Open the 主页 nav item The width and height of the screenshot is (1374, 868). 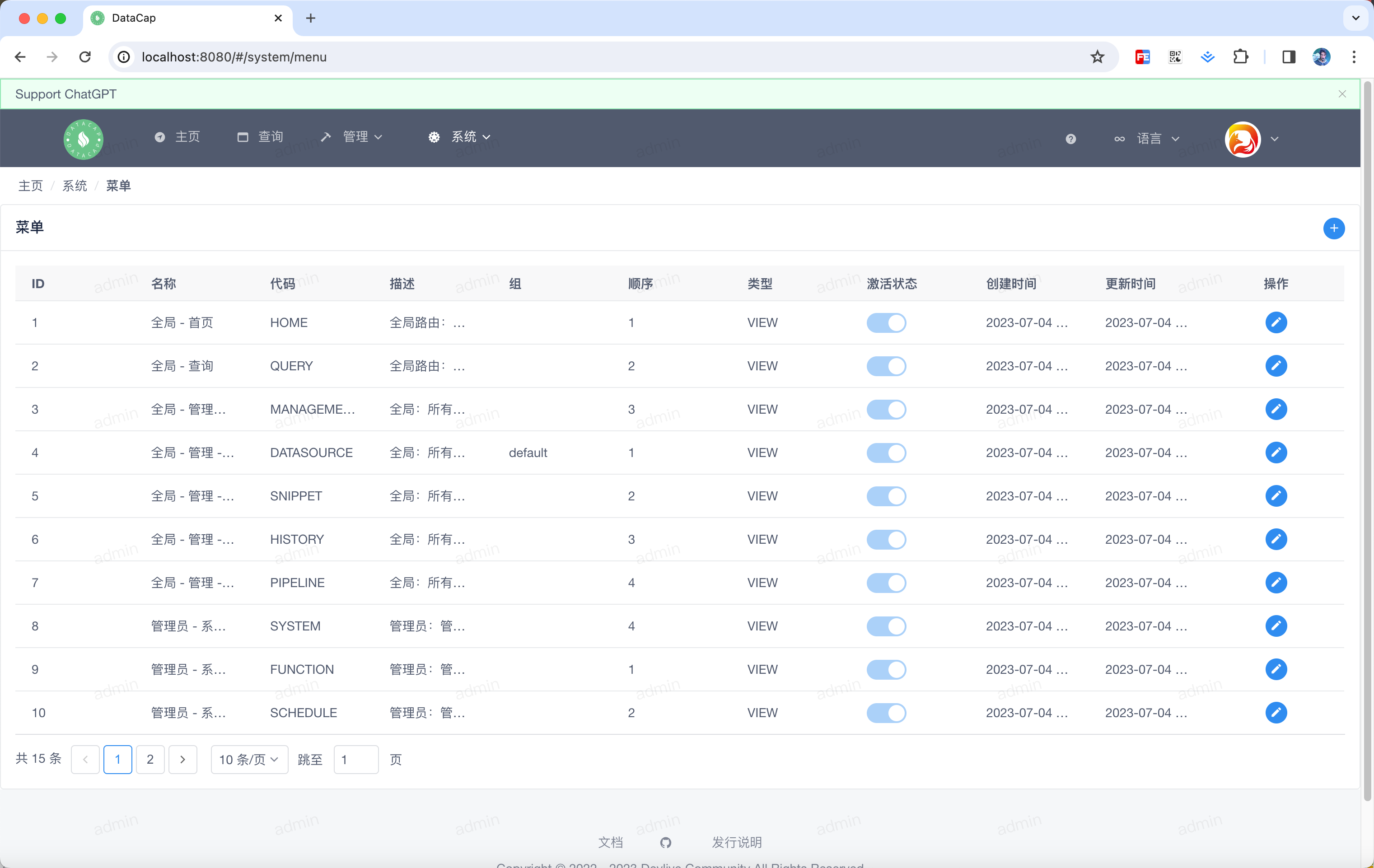point(178,137)
